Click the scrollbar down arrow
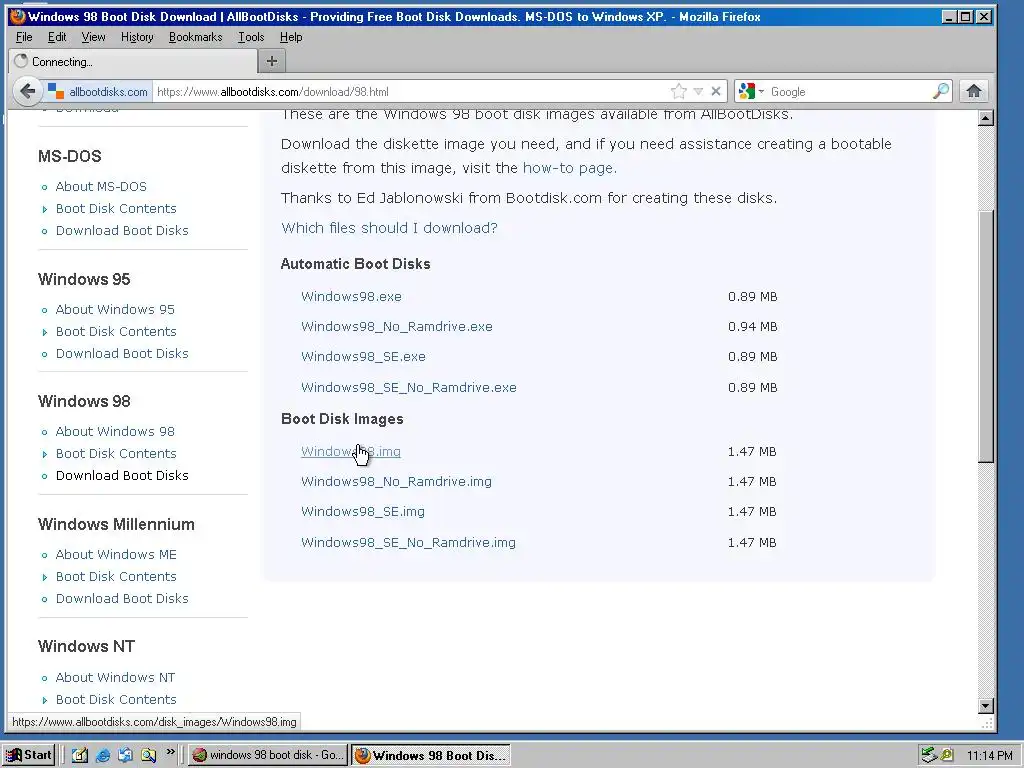Image resolution: width=1024 pixels, height=768 pixels. pos(986,705)
